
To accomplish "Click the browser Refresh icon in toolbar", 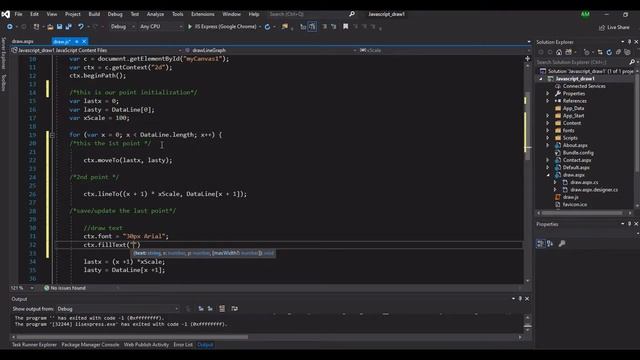I will click(x=267, y=27).
